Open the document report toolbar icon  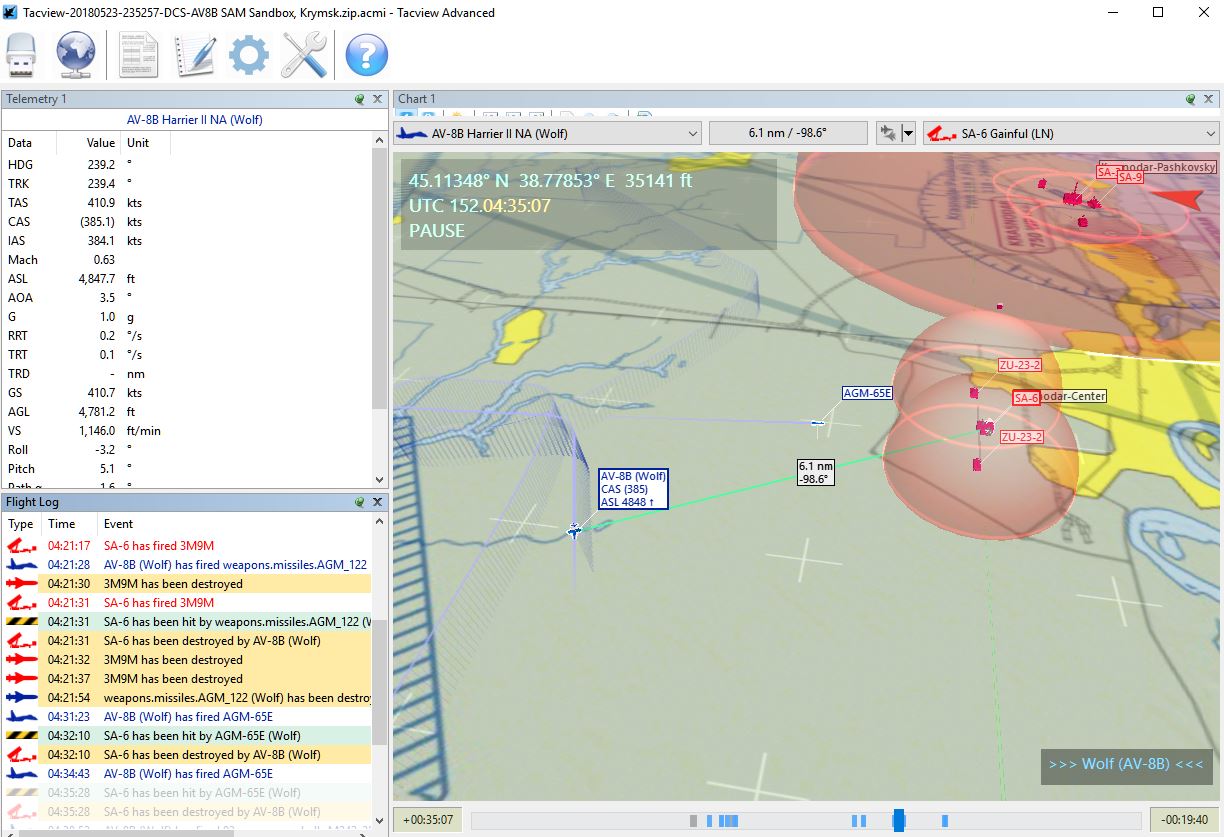click(x=139, y=54)
